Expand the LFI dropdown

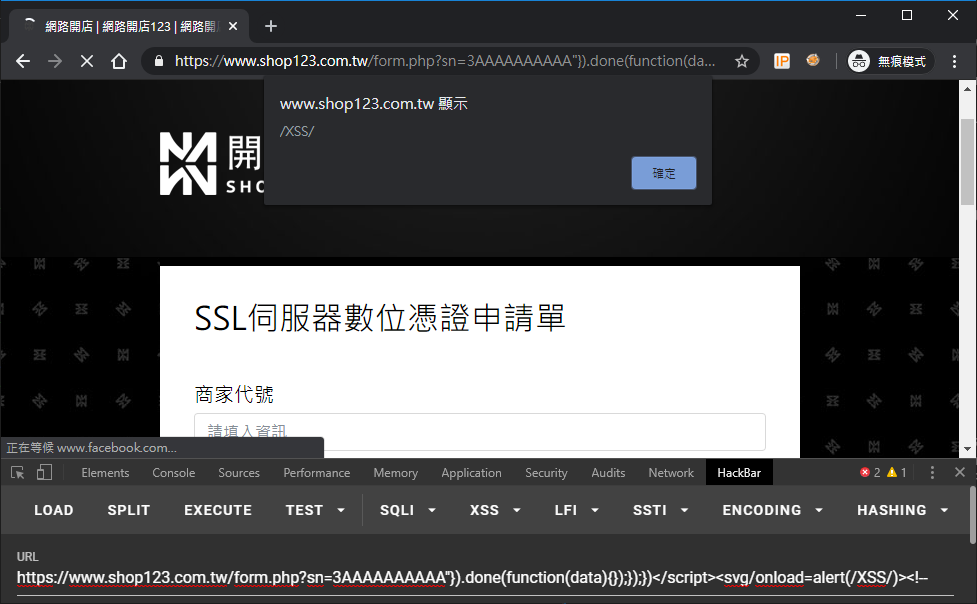click(x=576, y=510)
